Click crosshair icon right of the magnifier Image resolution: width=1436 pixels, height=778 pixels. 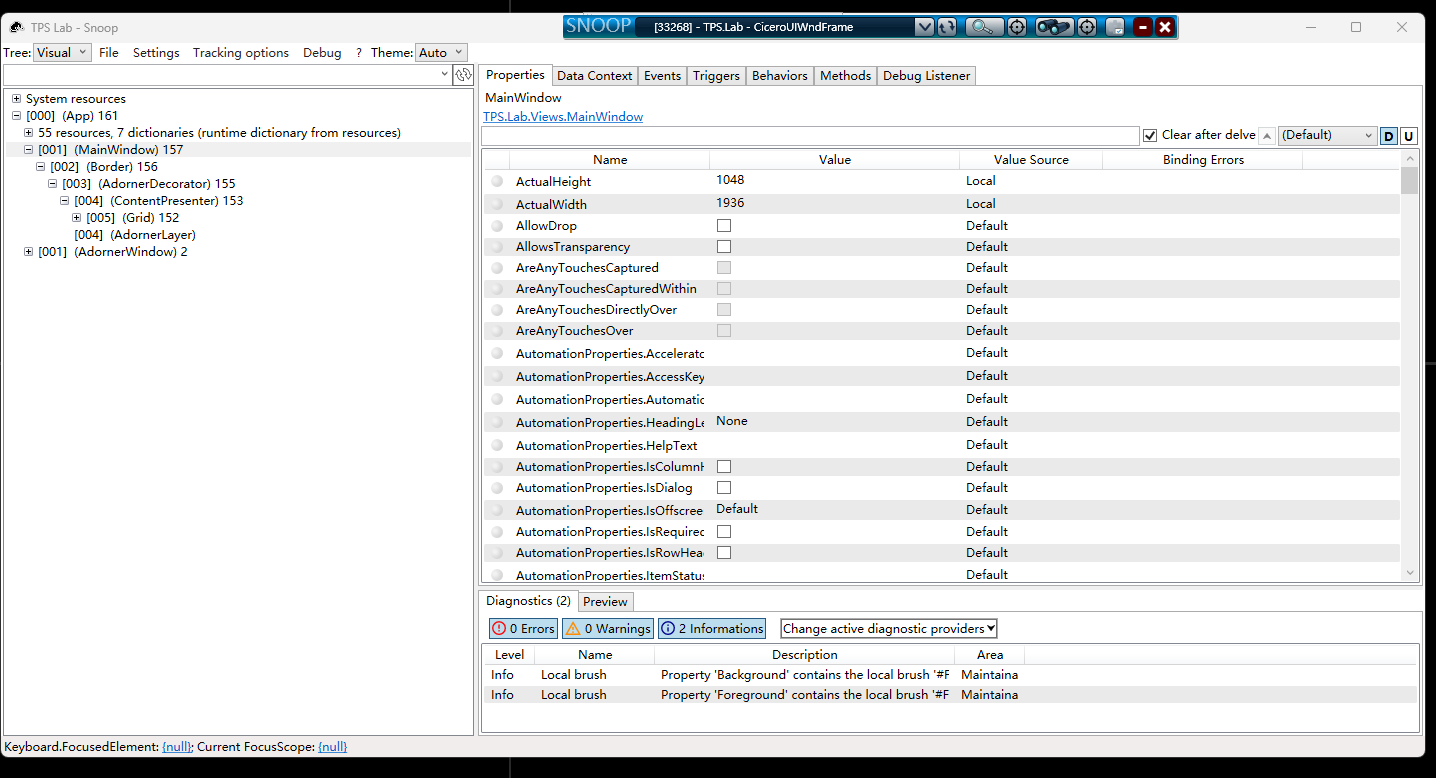click(1017, 27)
